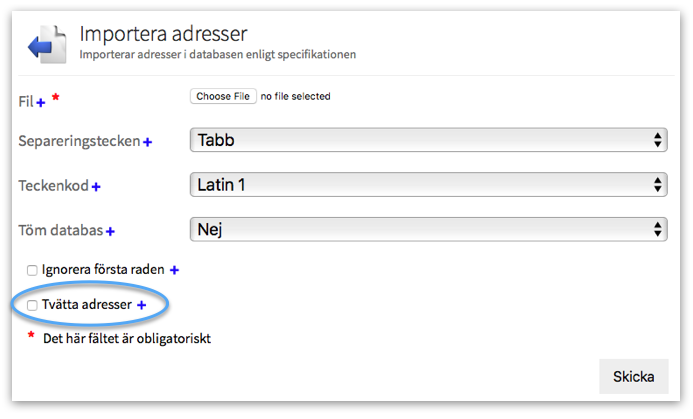Click the Separeringstecken label text
693x419 pixels.
click(79, 142)
